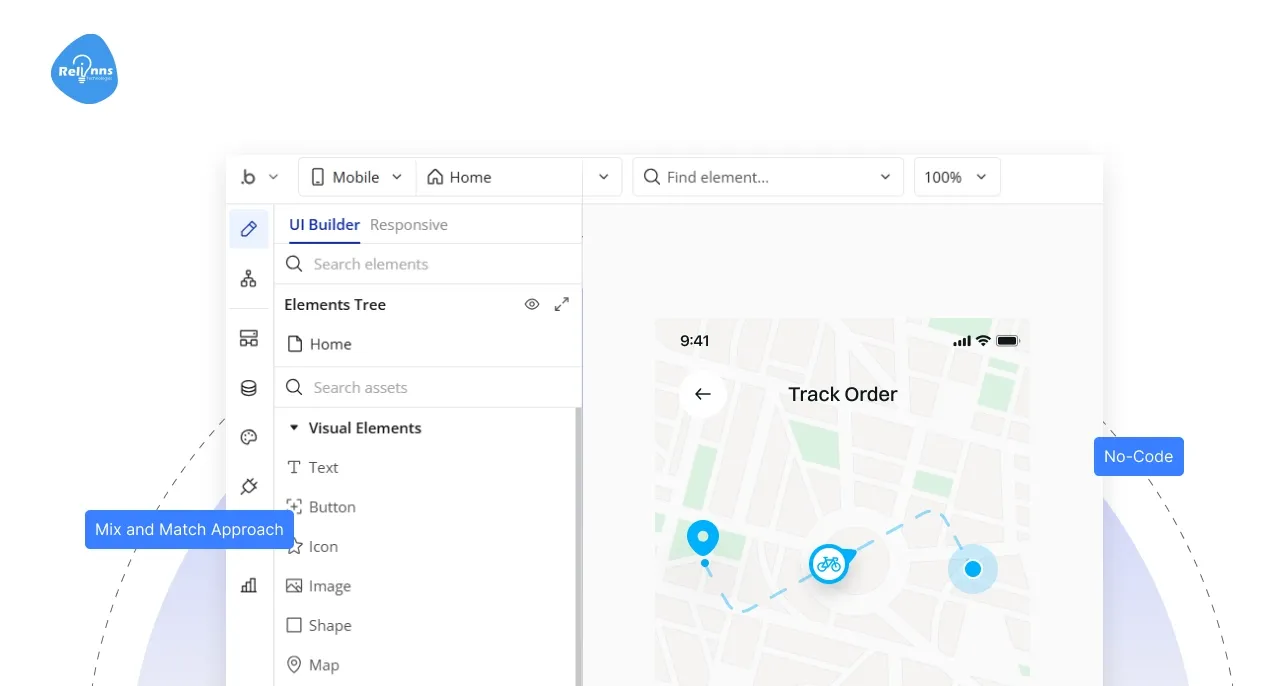This screenshot has height=686, width=1288.
Task: Pick the Text visual element
Action: click(x=314, y=467)
